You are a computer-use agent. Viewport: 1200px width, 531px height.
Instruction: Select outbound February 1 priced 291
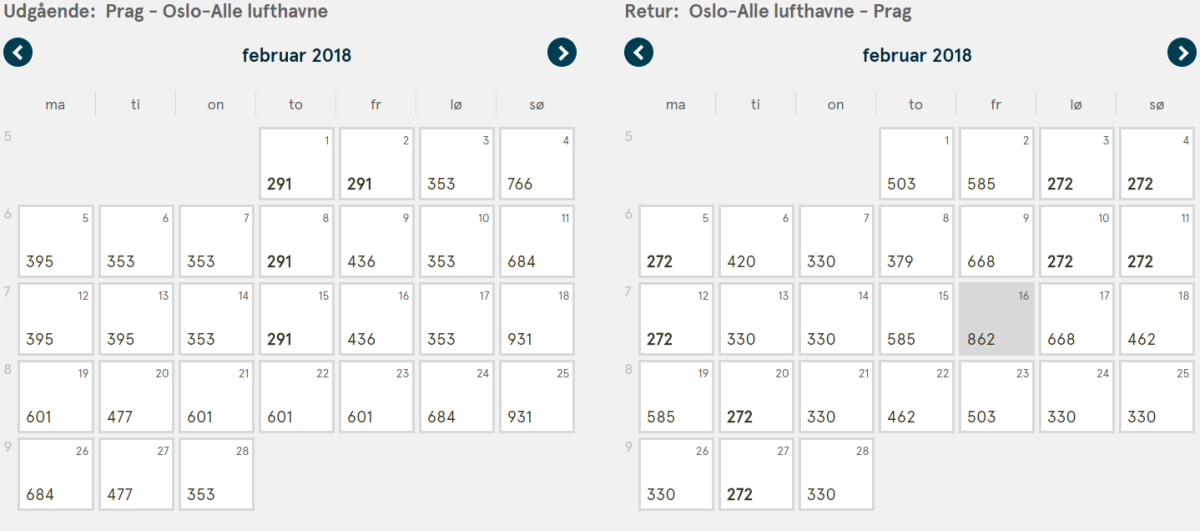tap(296, 164)
